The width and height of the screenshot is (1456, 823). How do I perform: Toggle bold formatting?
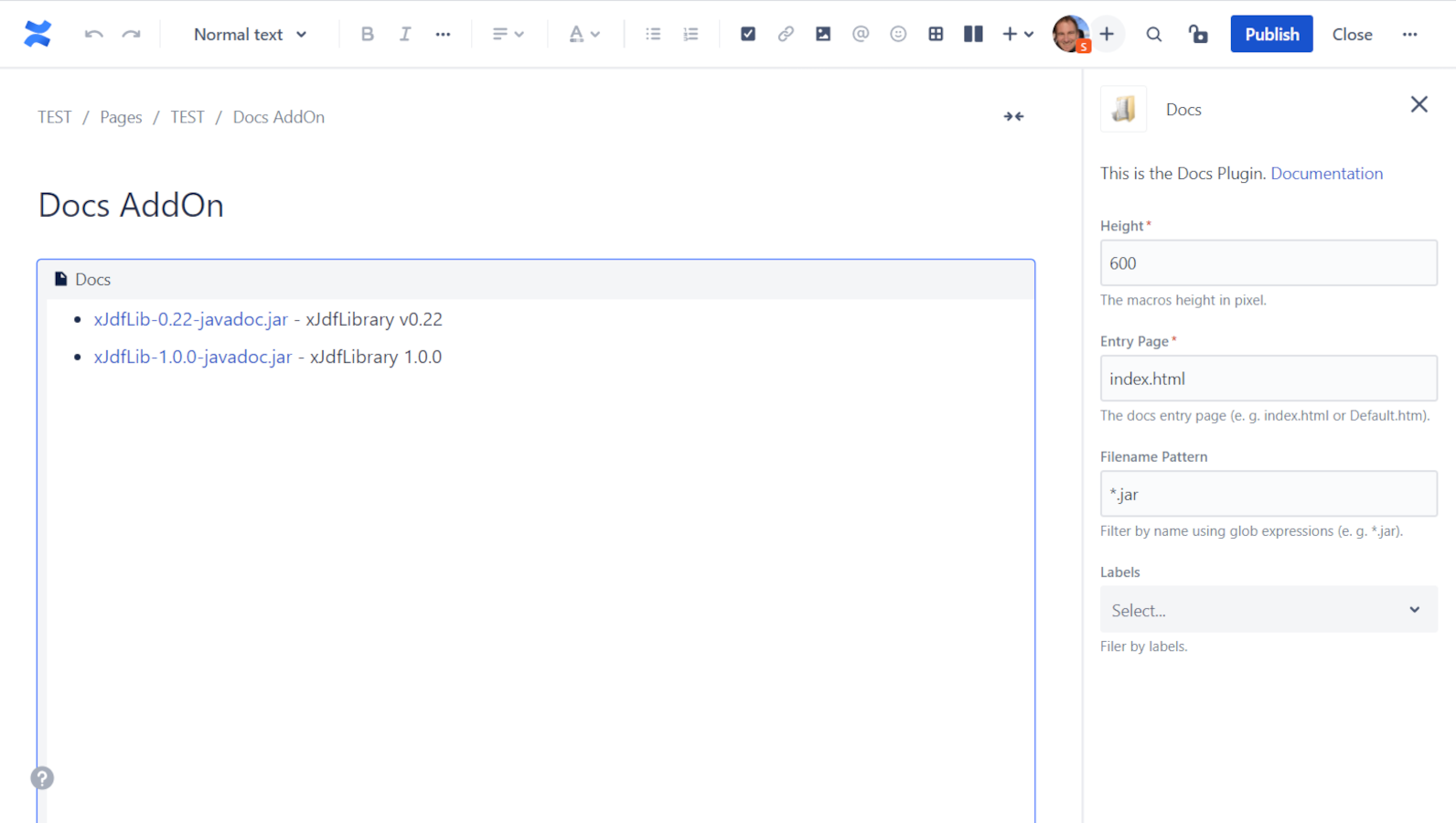[x=367, y=34]
